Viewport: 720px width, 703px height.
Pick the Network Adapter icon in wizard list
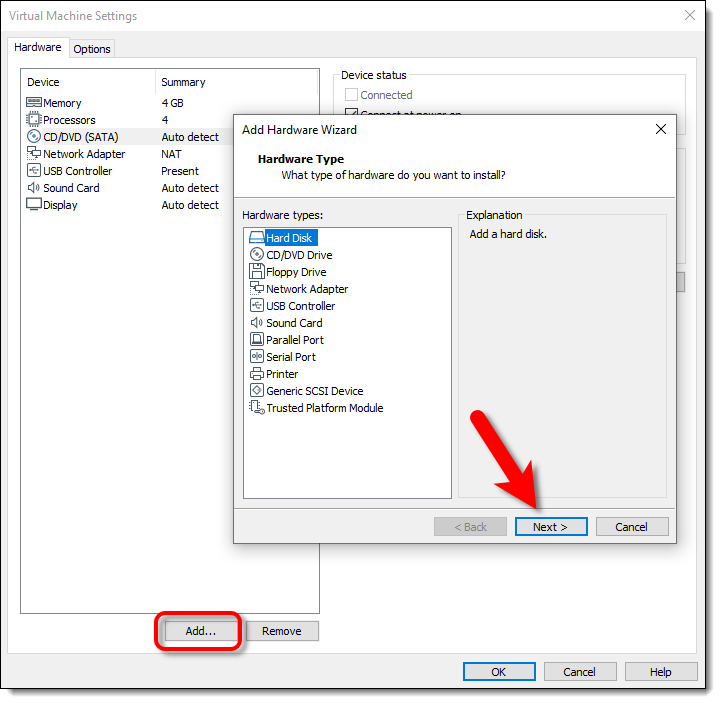257,288
